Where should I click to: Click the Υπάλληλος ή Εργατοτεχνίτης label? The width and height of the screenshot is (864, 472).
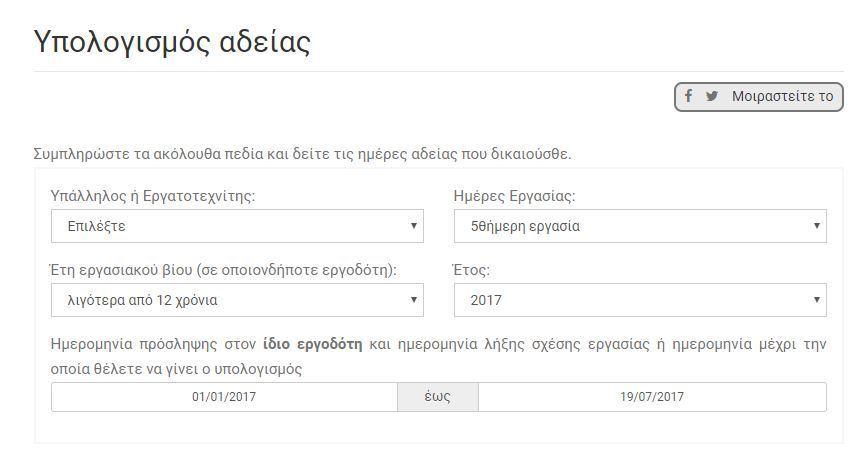coord(153,196)
